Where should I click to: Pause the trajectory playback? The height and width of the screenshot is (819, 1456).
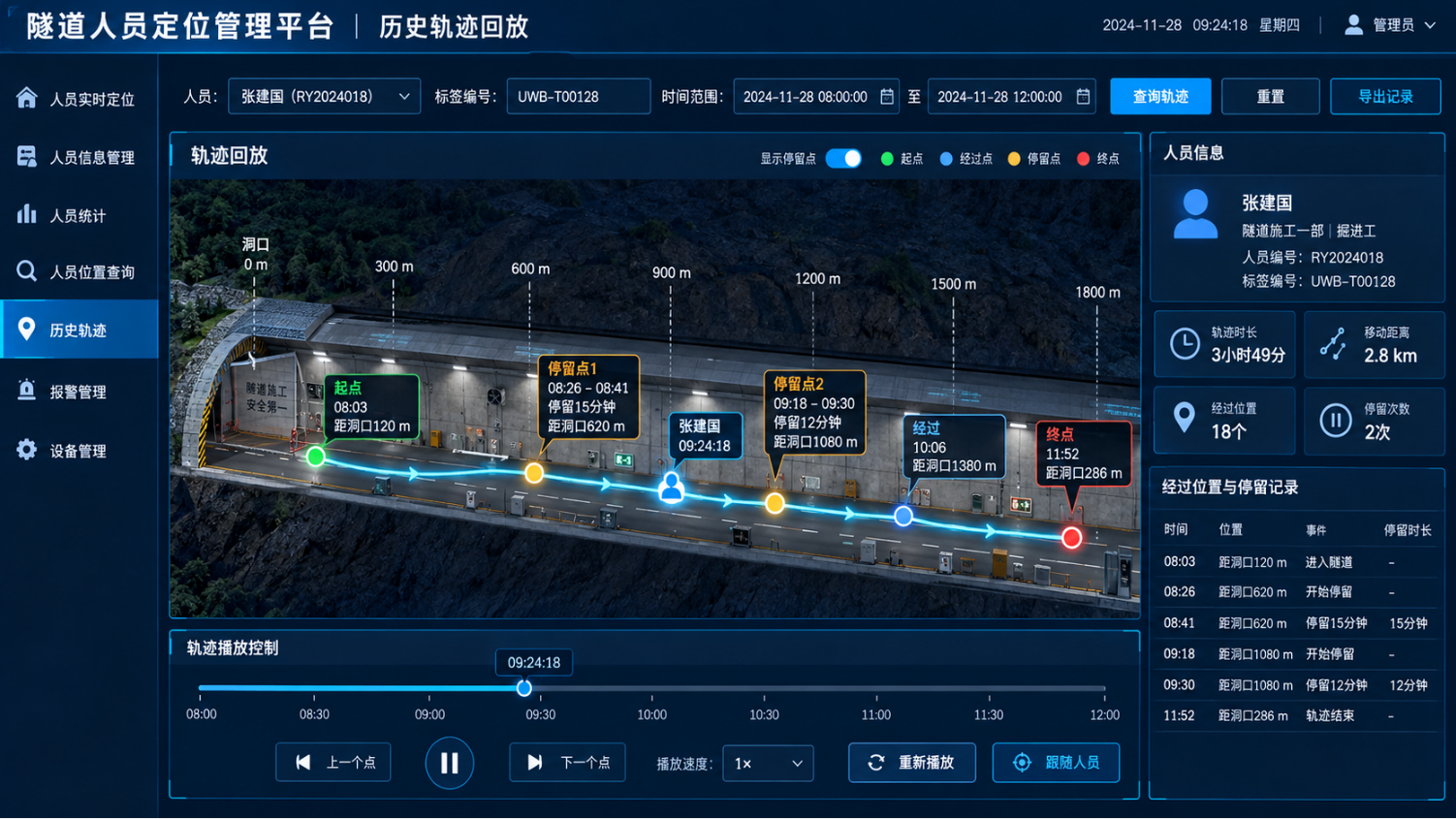(449, 763)
